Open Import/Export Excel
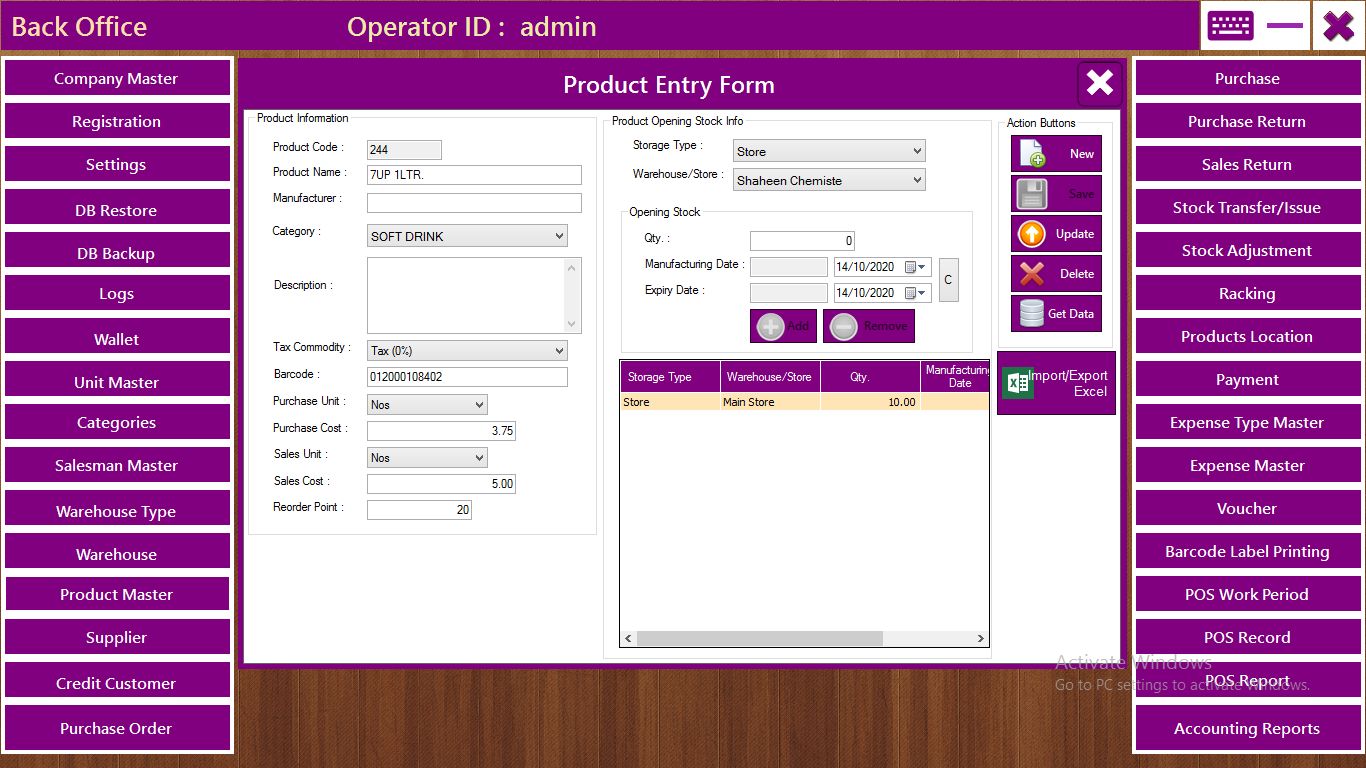The width and height of the screenshot is (1366, 768). [1056, 383]
